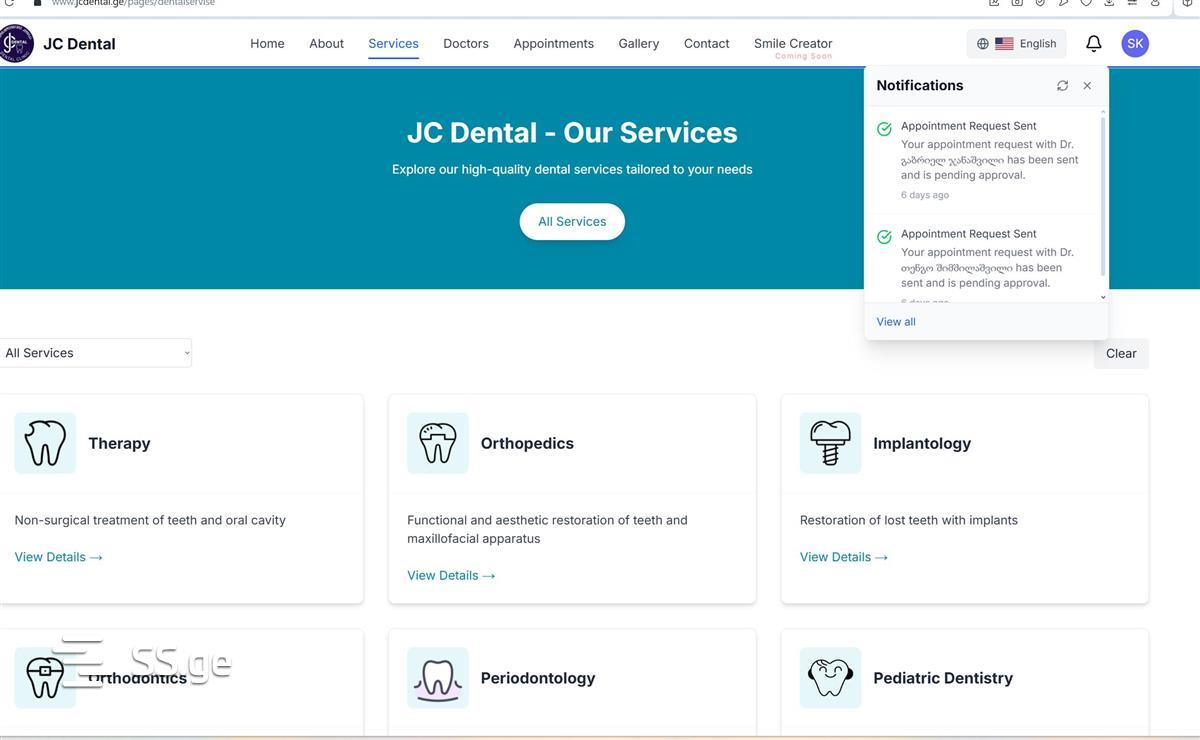Click the Implantology implant icon
1200x740 pixels.
coord(830,443)
